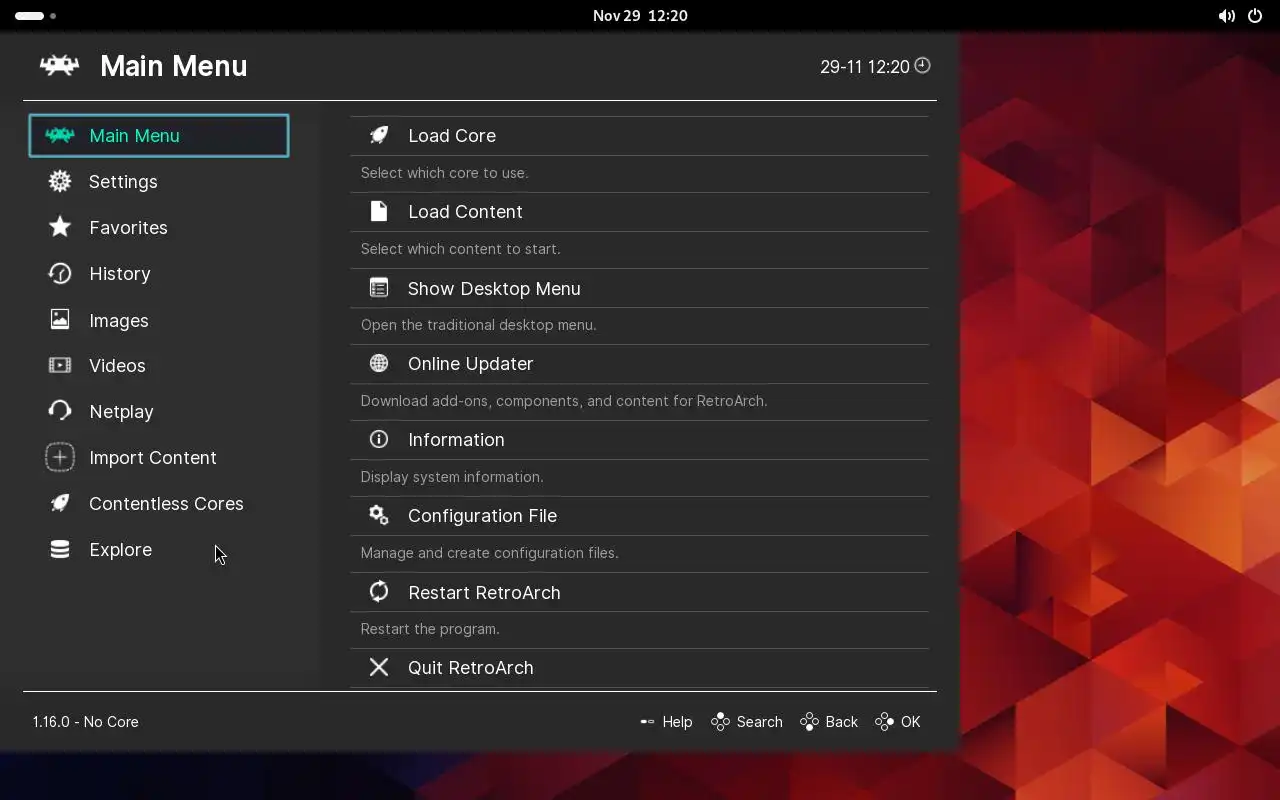Click the Favorites star icon
Viewport: 1280px width, 800px height.
tap(60, 227)
